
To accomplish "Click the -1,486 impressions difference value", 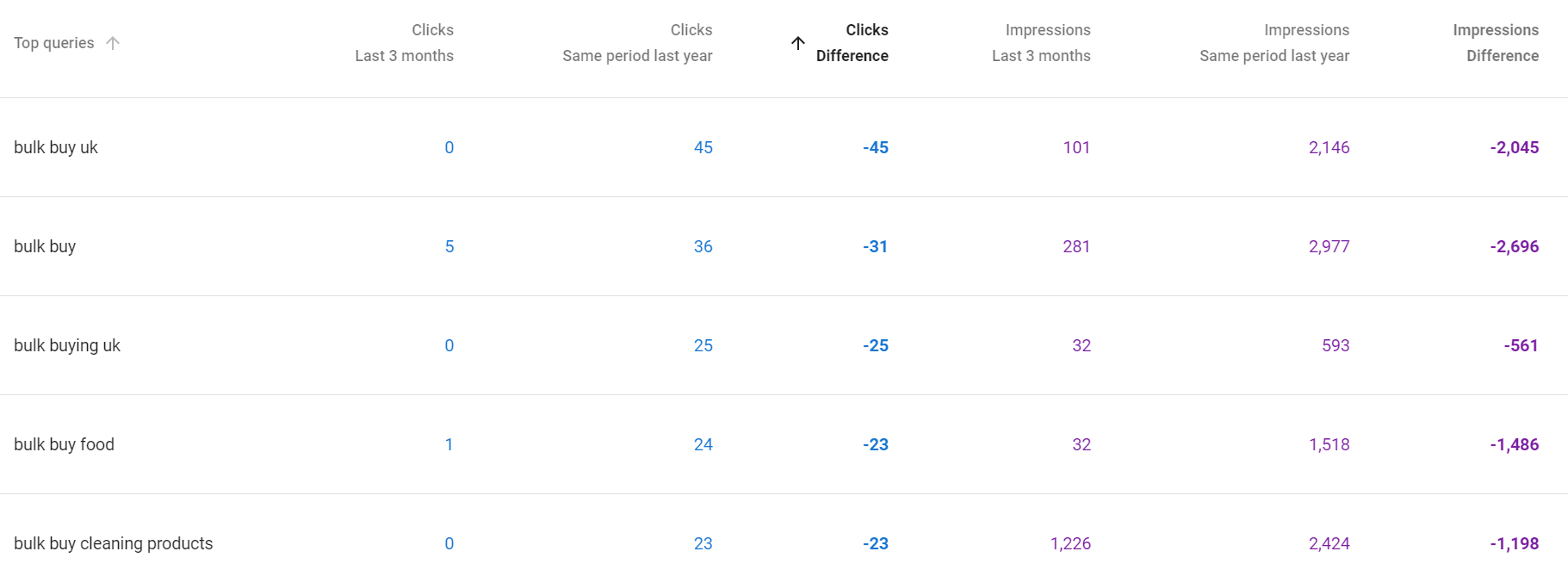I will 1514,444.
